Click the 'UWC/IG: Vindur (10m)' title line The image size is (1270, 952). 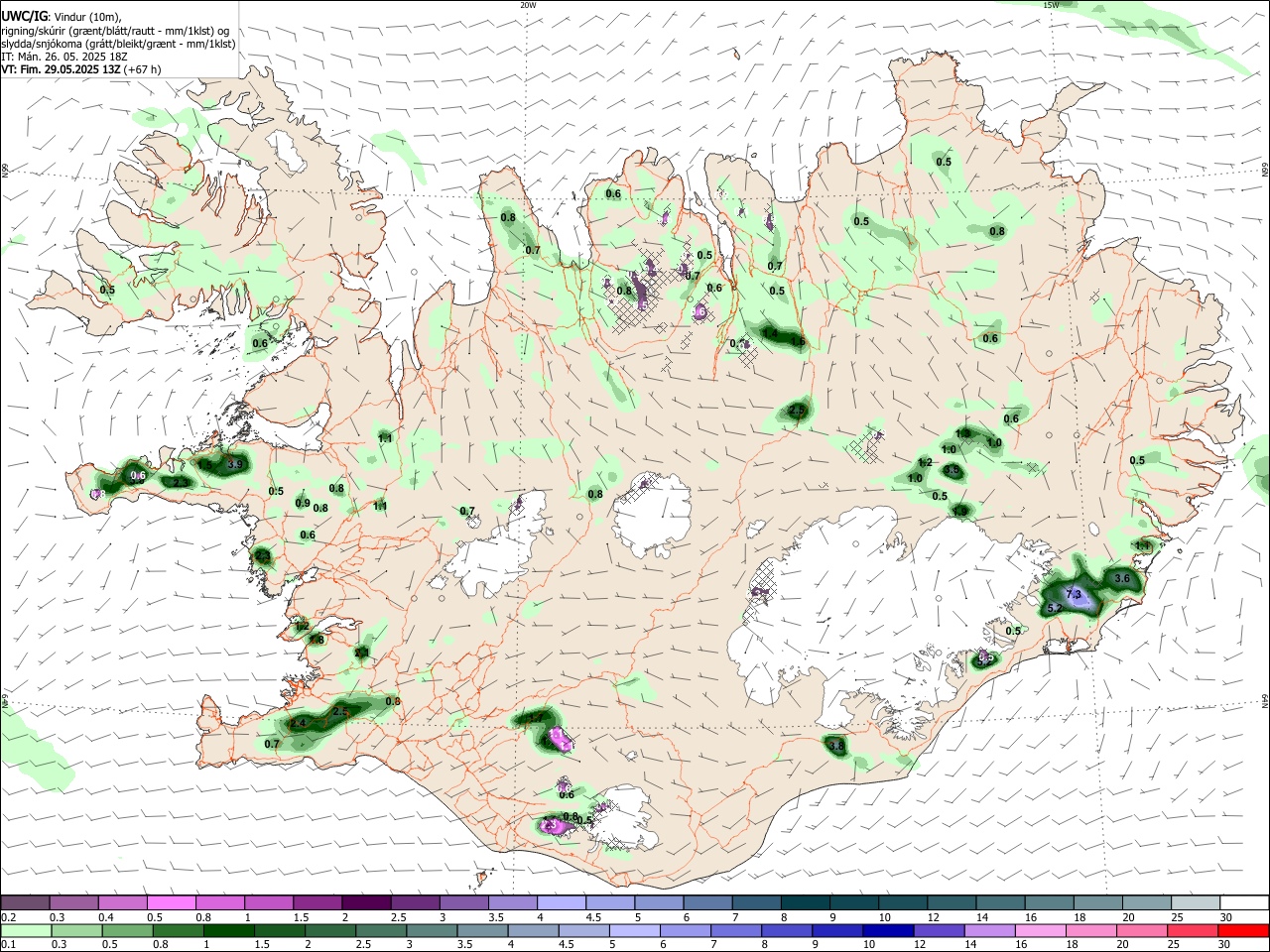point(62,17)
